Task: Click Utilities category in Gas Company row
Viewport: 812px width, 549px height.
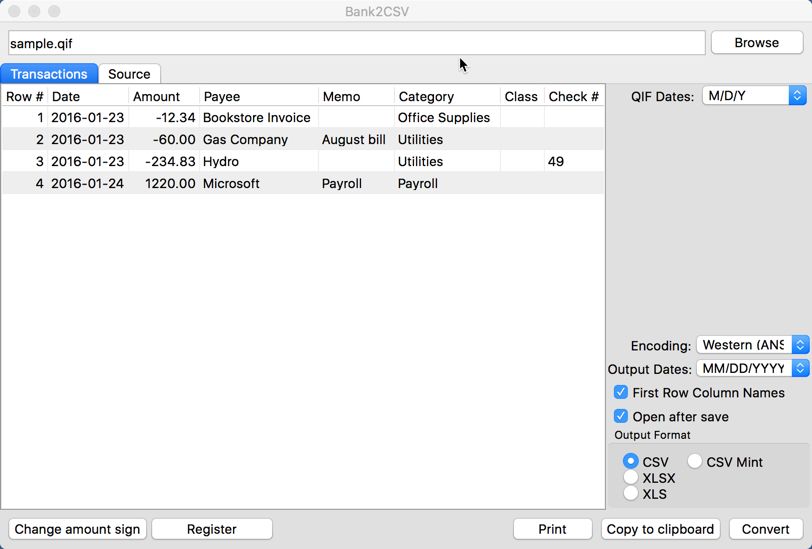Action: tap(447, 139)
